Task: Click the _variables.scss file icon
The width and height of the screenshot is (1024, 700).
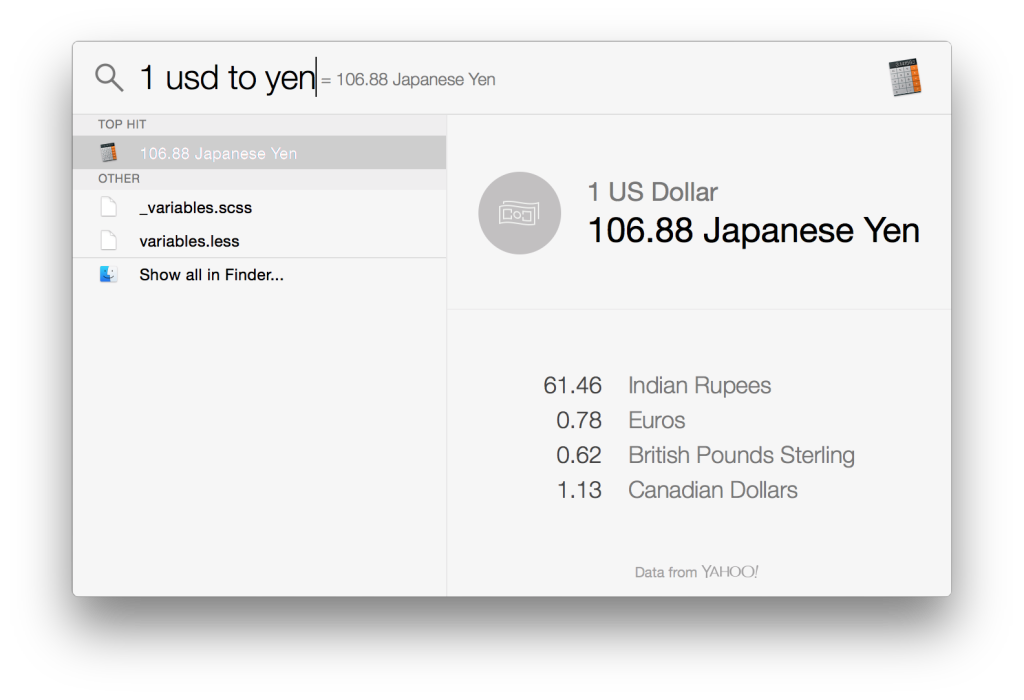Action: [x=109, y=208]
